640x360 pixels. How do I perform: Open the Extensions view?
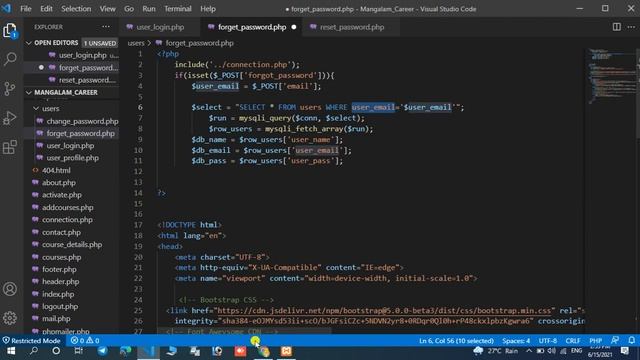(x=10, y=147)
